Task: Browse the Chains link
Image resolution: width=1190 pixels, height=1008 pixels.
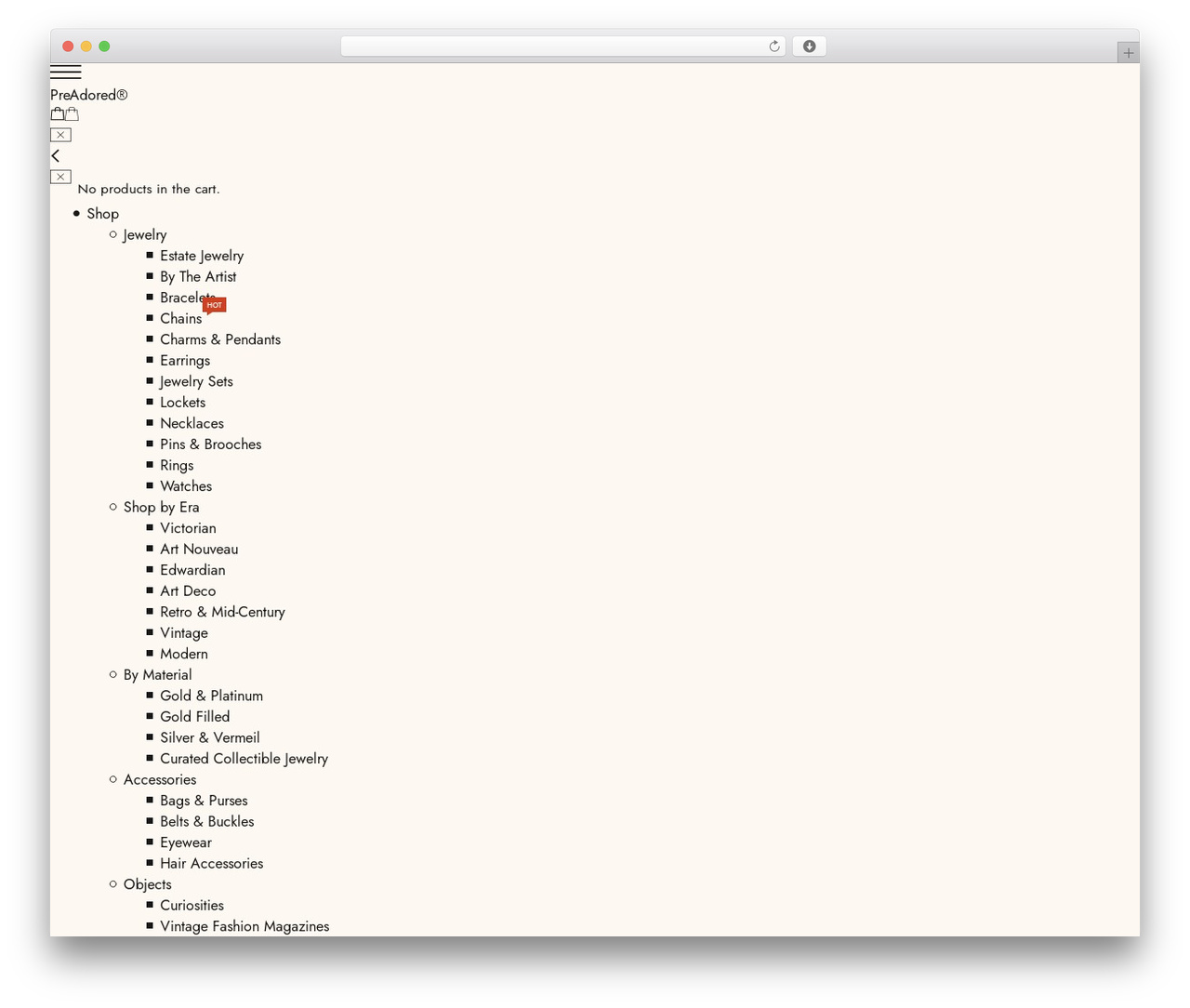Action: pos(181,319)
